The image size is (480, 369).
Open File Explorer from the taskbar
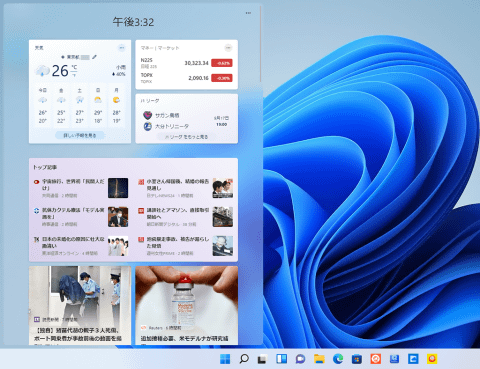point(319,359)
